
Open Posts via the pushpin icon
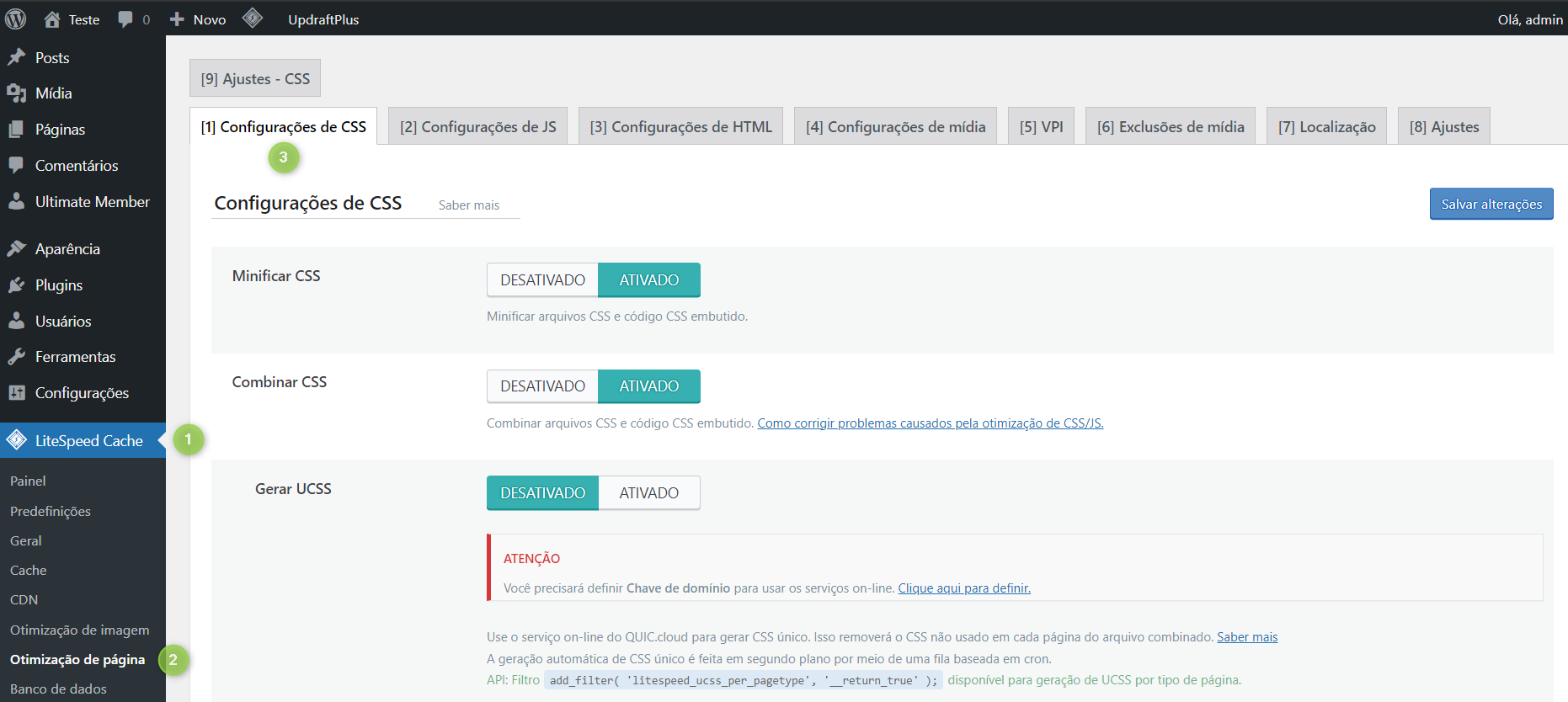(16, 57)
